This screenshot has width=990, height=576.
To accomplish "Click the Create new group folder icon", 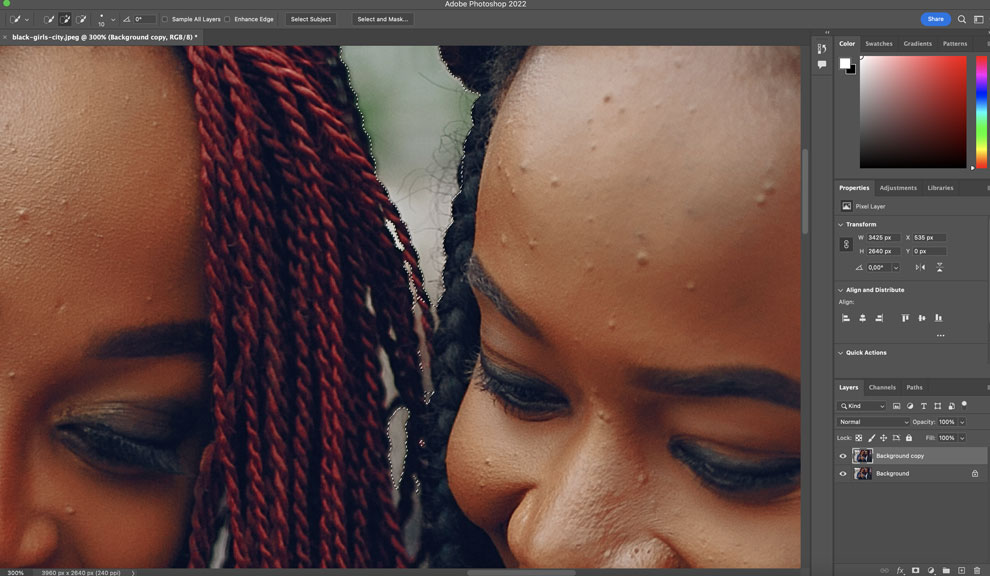I will 947,569.
